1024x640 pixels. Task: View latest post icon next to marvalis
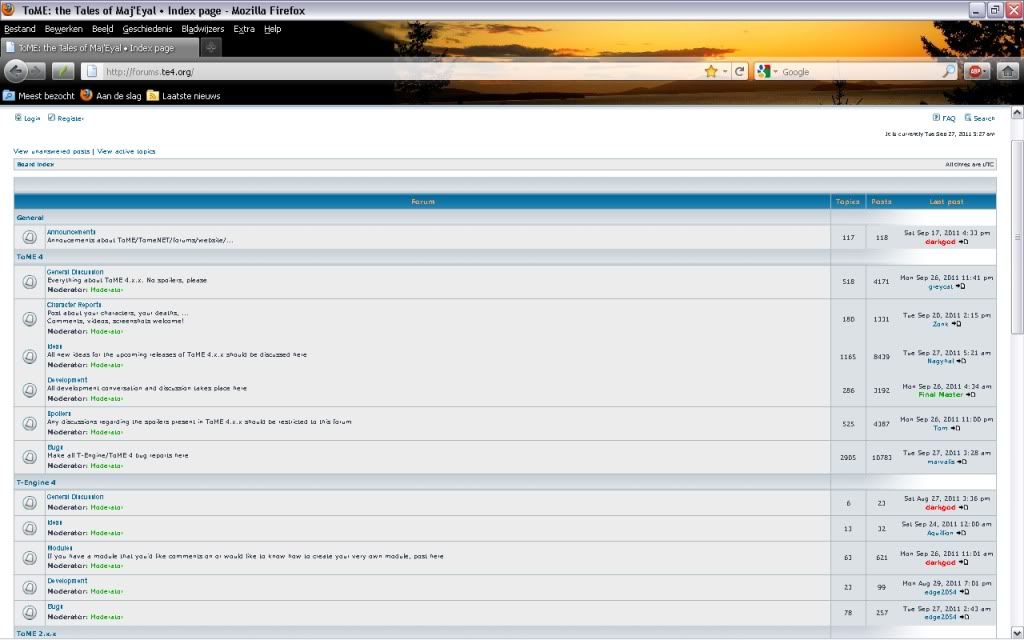963,462
